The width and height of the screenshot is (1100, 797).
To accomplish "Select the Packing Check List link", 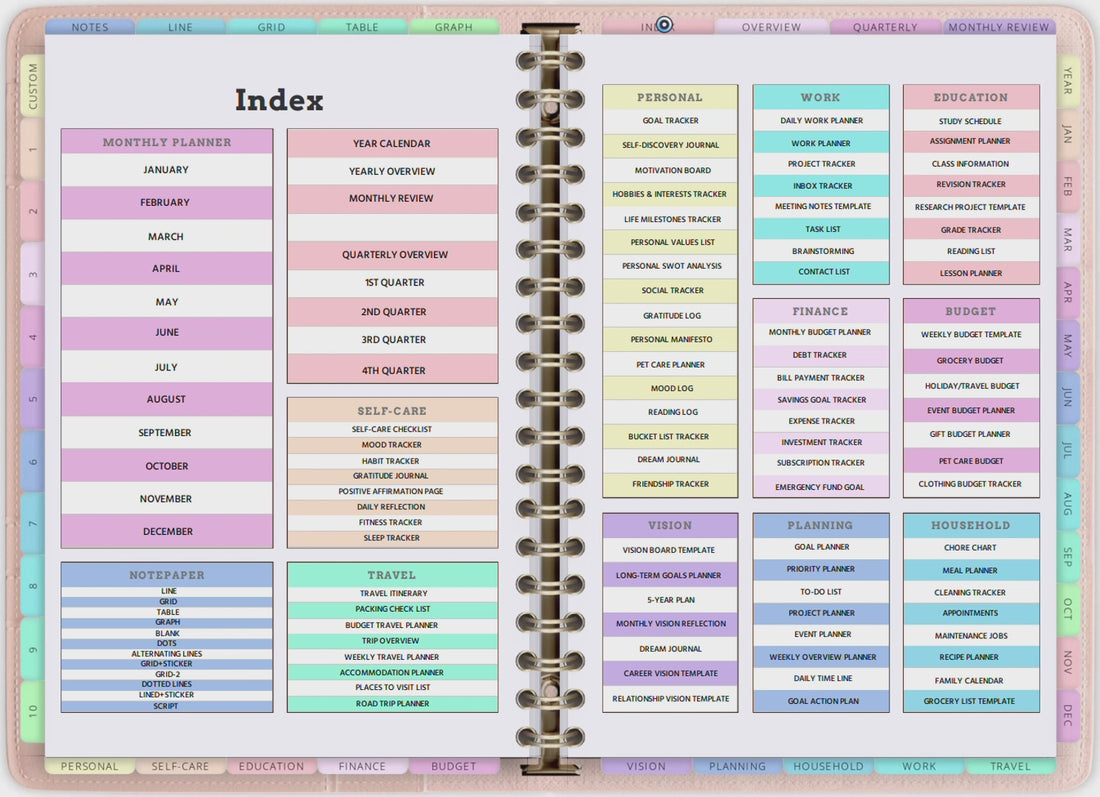I will [392, 609].
